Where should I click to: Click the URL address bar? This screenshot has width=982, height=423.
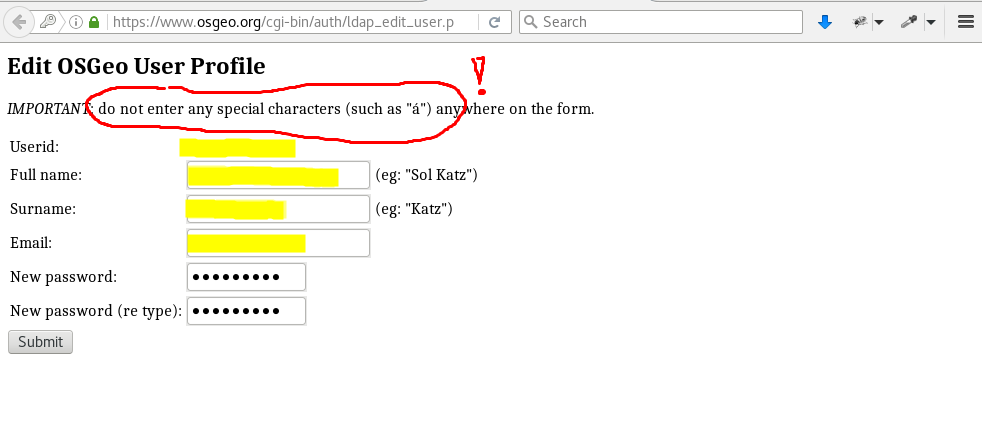click(x=290, y=22)
